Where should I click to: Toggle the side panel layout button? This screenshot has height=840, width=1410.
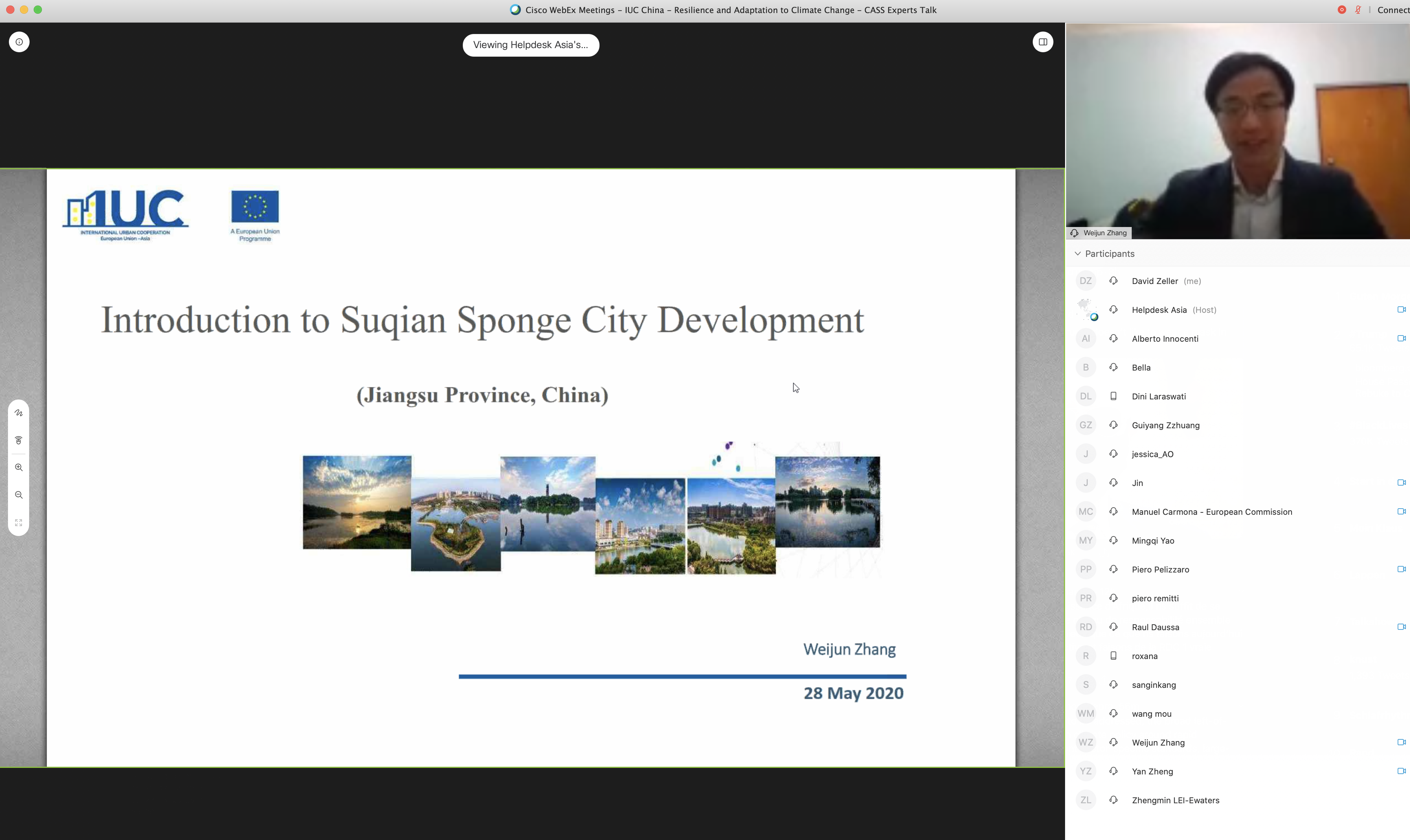click(1042, 42)
